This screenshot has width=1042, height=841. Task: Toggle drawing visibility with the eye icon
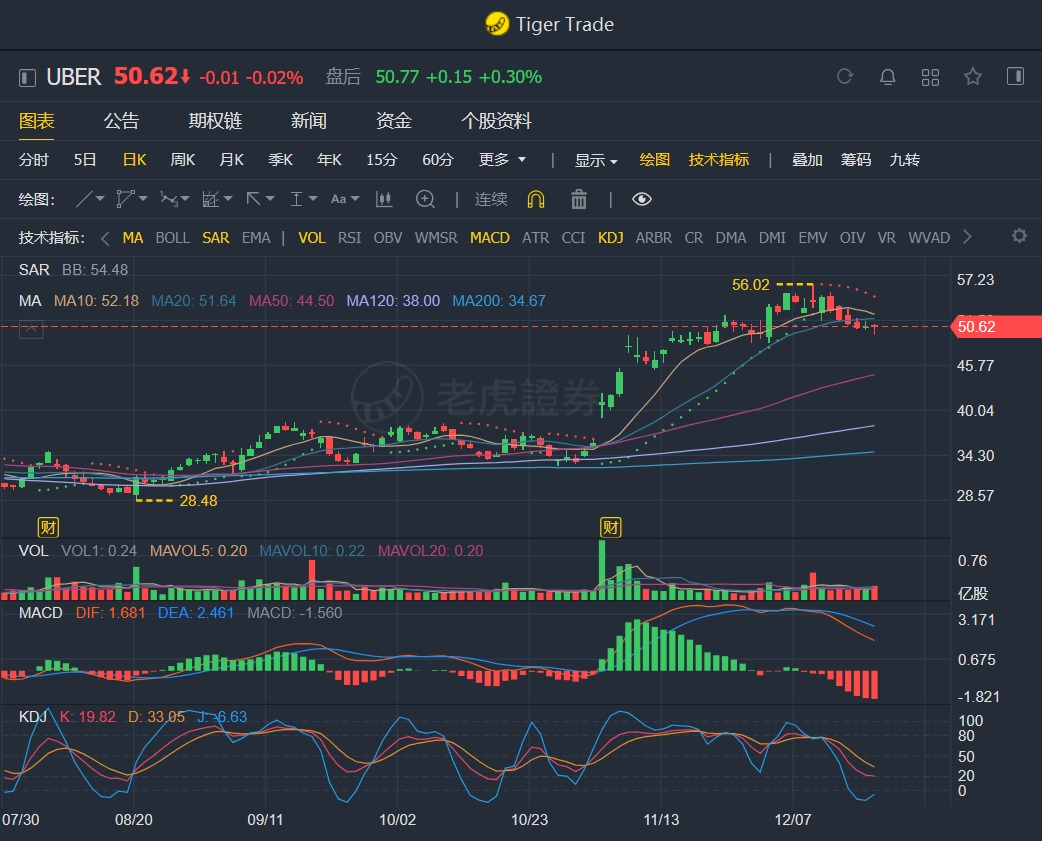tap(642, 199)
